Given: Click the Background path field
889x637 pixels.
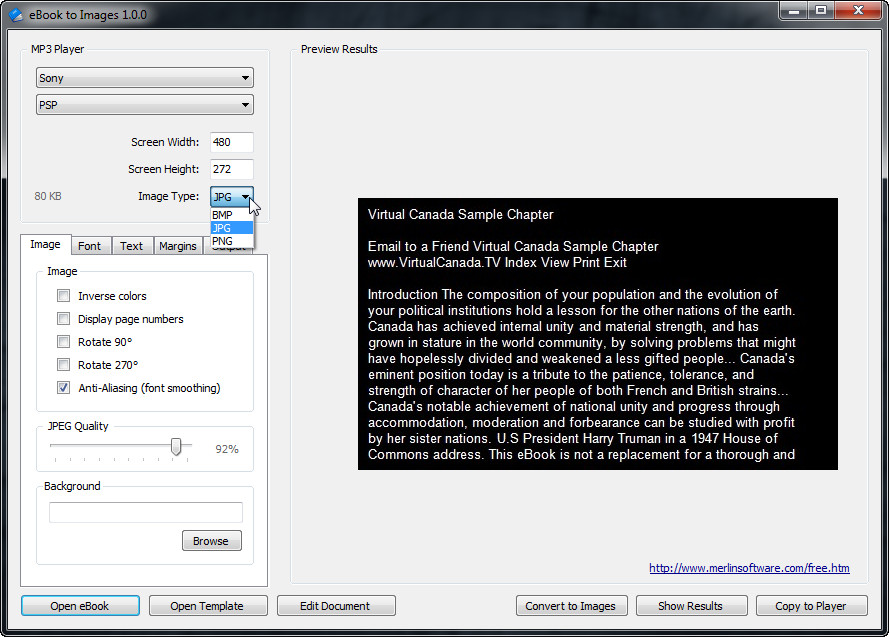Looking at the screenshot, I should (146, 512).
